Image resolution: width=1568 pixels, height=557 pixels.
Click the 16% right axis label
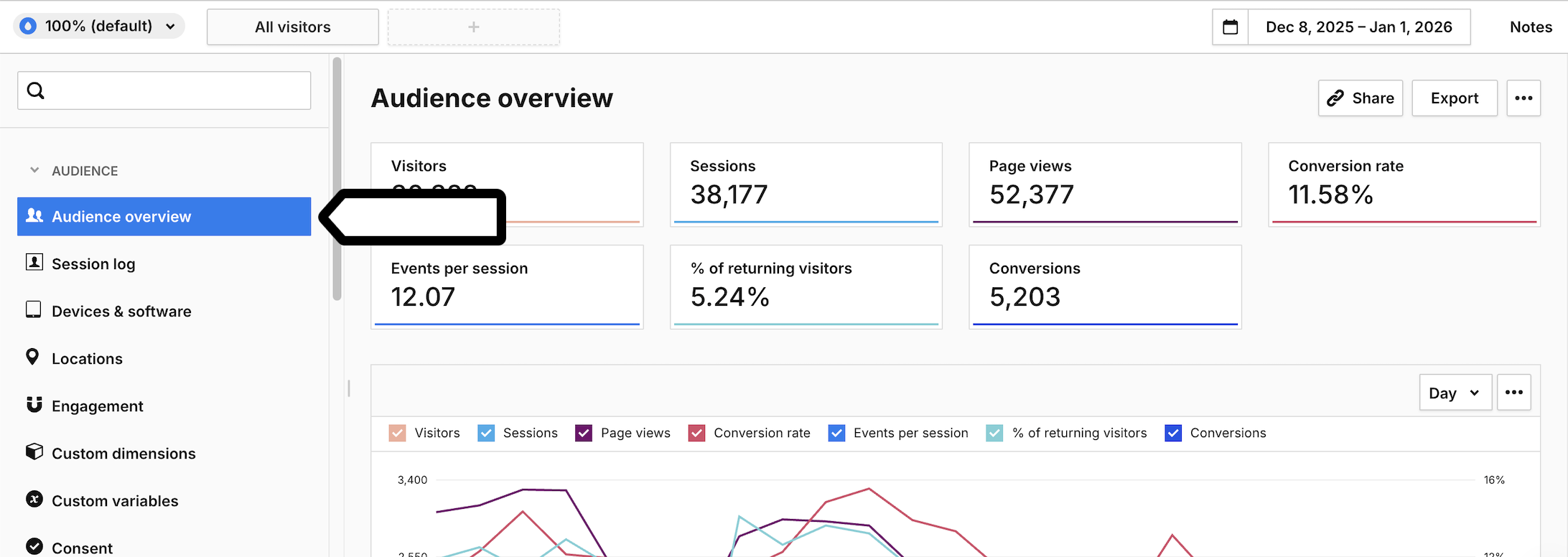[1494, 479]
